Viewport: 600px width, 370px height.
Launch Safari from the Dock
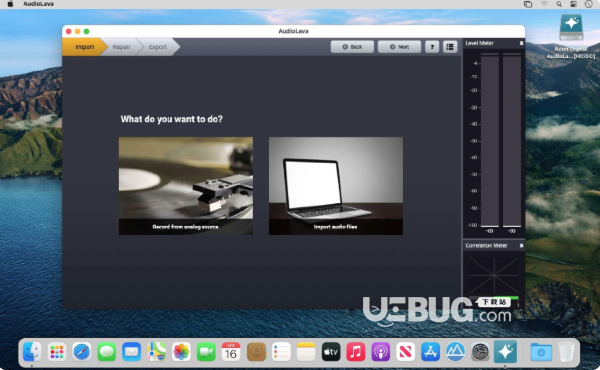tap(82, 352)
